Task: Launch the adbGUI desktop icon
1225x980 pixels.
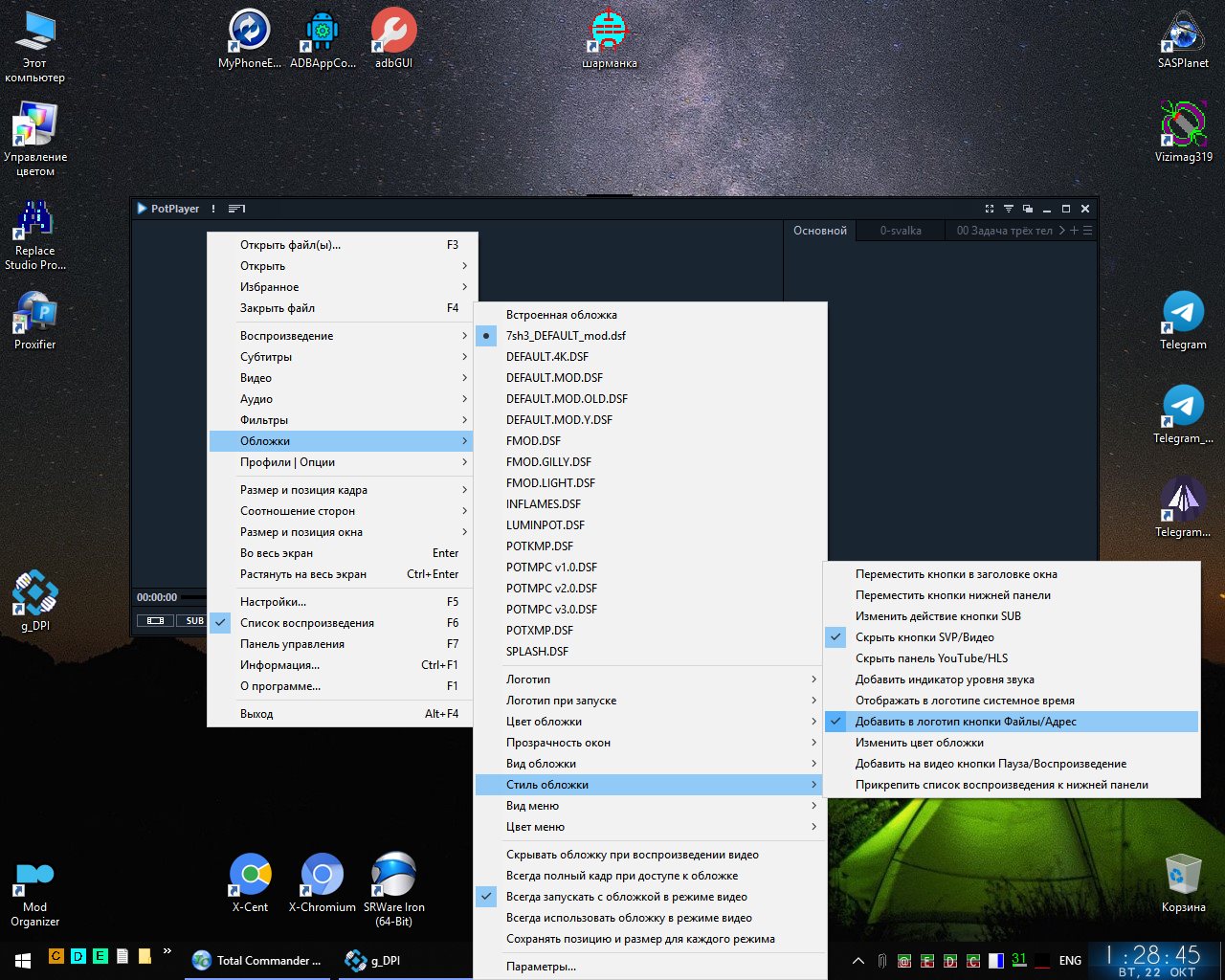Action: pyautogui.click(x=393, y=38)
